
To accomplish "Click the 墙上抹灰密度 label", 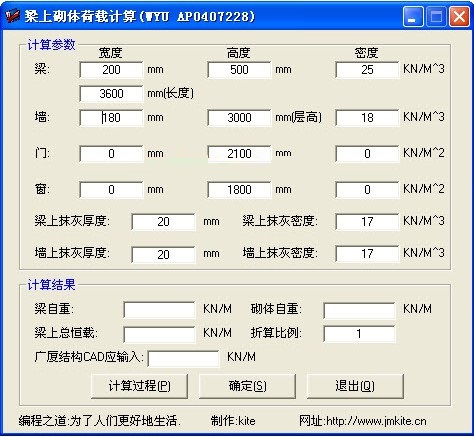I will click(x=280, y=253).
